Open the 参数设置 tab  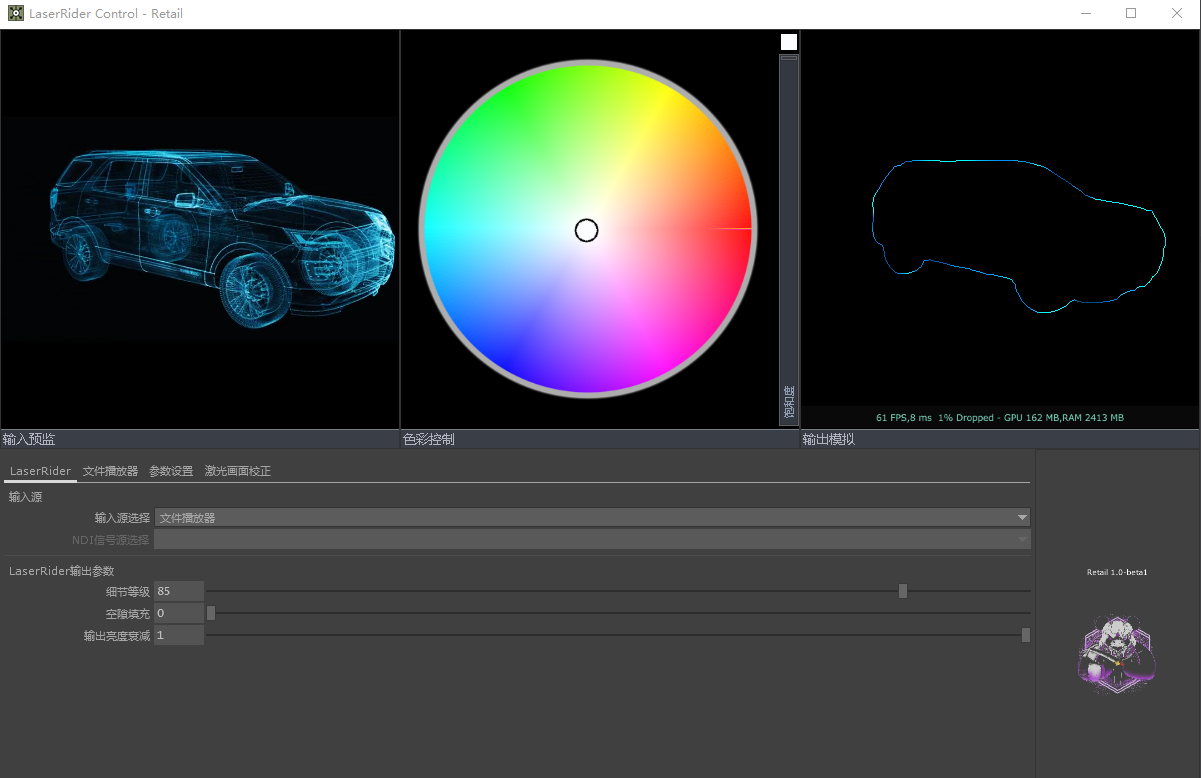[x=171, y=471]
